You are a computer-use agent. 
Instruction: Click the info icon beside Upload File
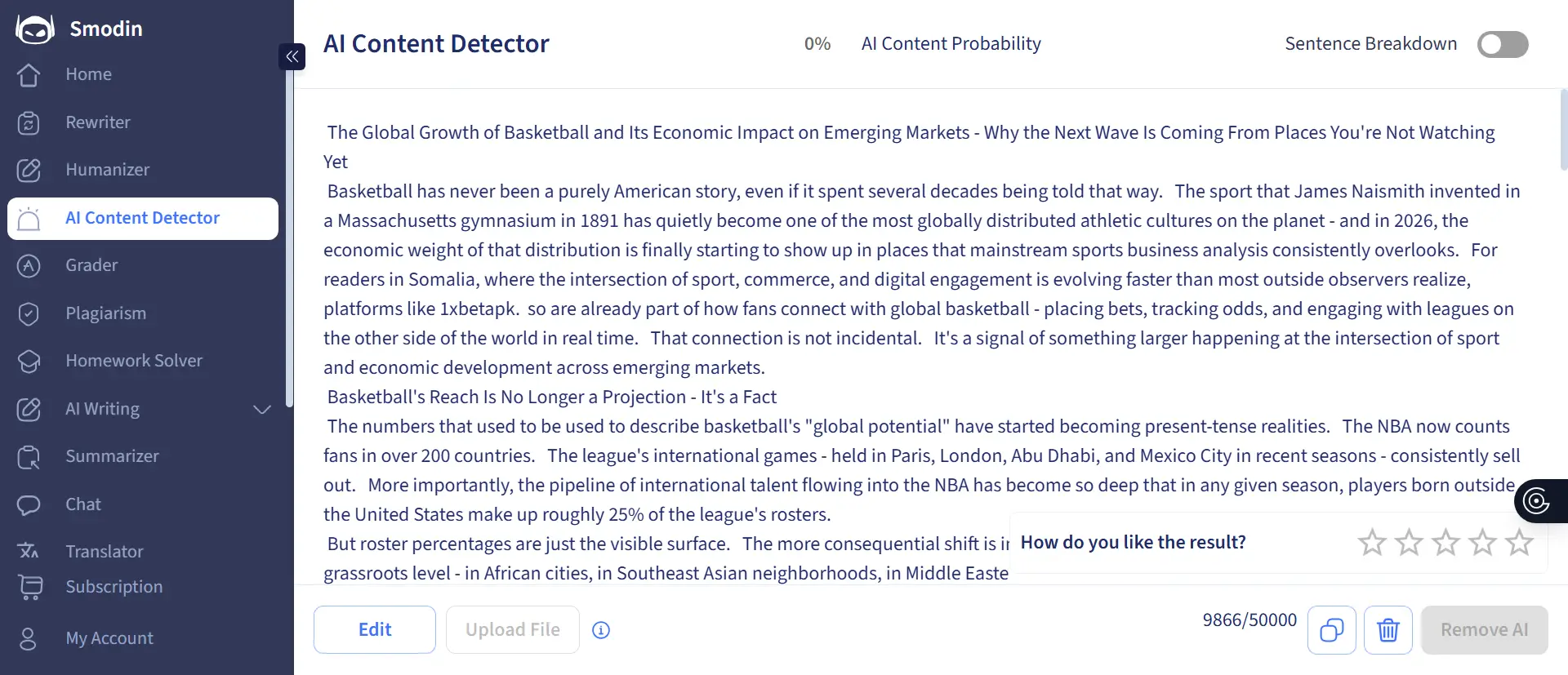tap(601, 630)
